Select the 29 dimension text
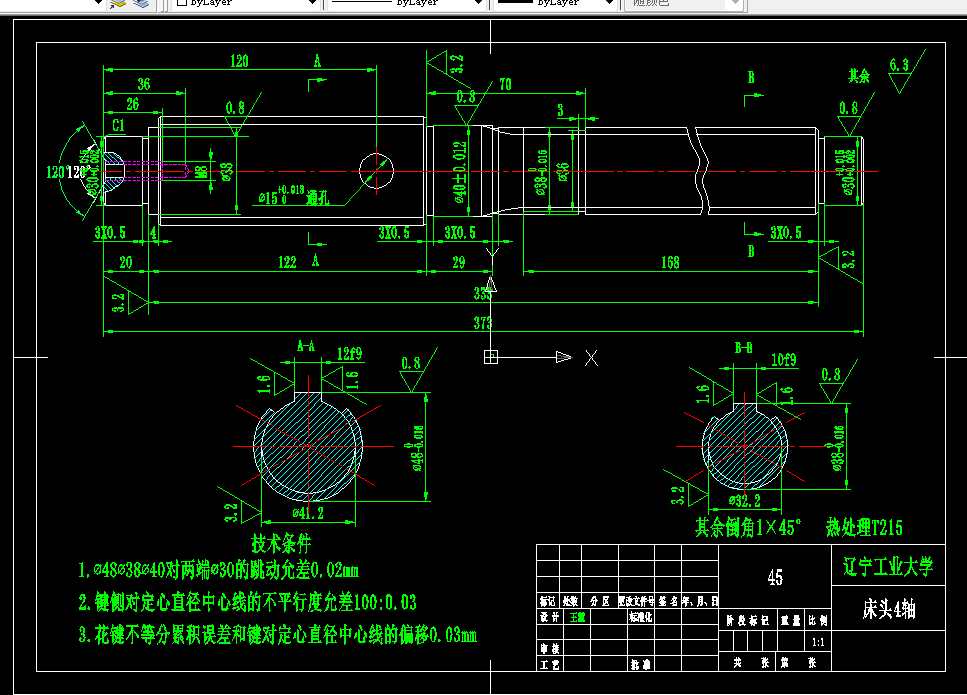The image size is (967, 695). (459, 262)
